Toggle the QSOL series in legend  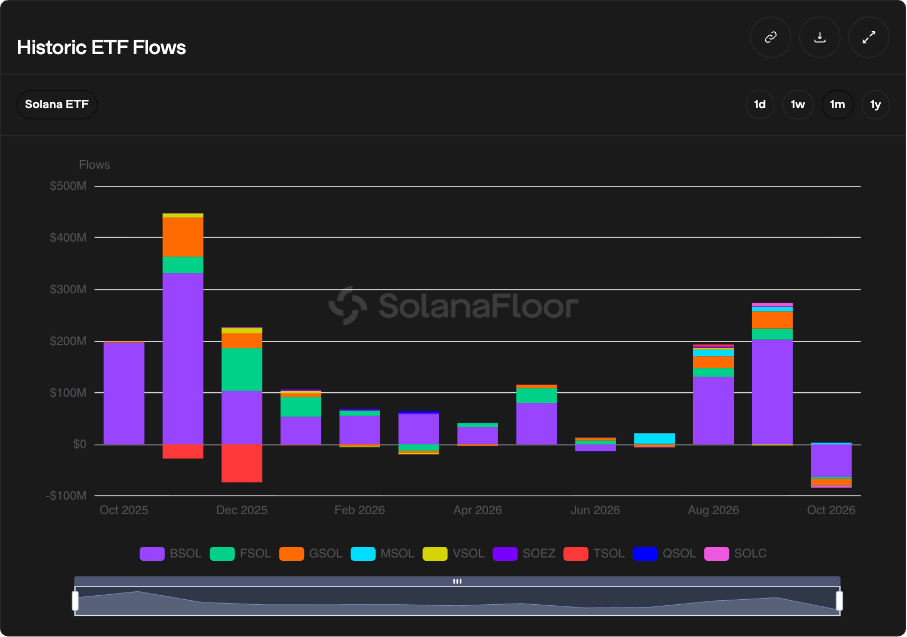tap(665, 554)
